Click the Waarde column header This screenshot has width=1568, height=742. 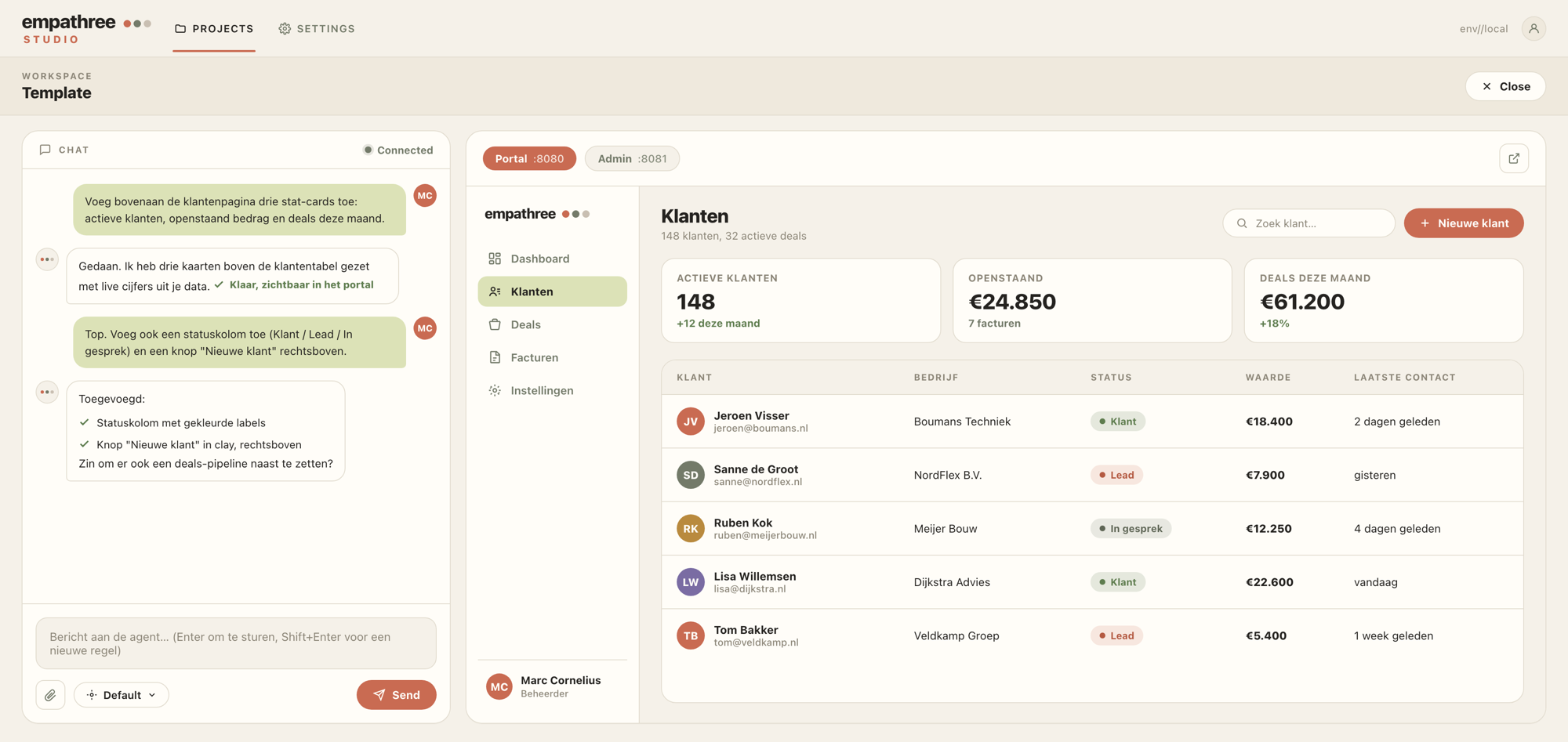1268,378
